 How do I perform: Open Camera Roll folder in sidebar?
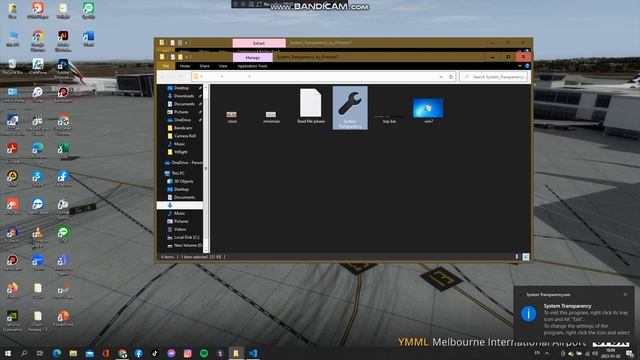(184, 136)
